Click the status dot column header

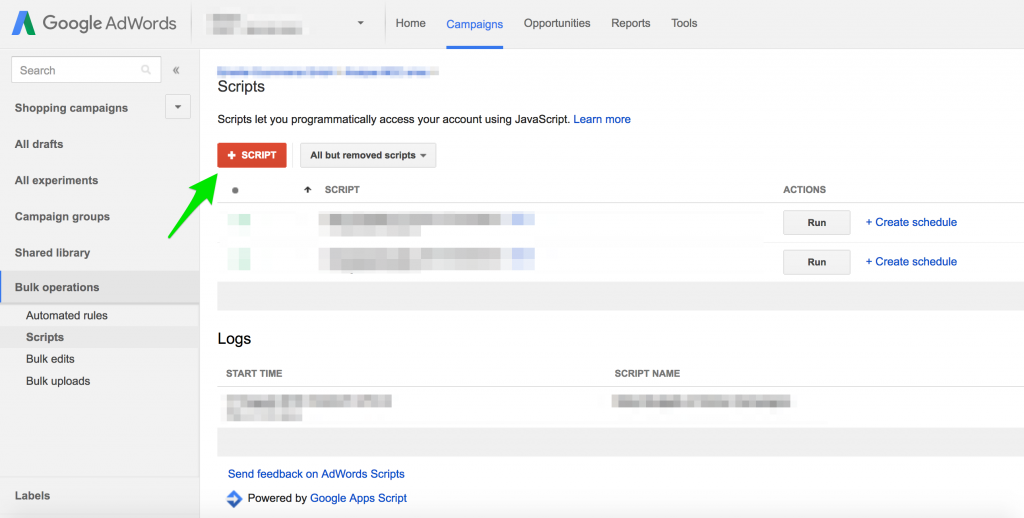coord(235,190)
